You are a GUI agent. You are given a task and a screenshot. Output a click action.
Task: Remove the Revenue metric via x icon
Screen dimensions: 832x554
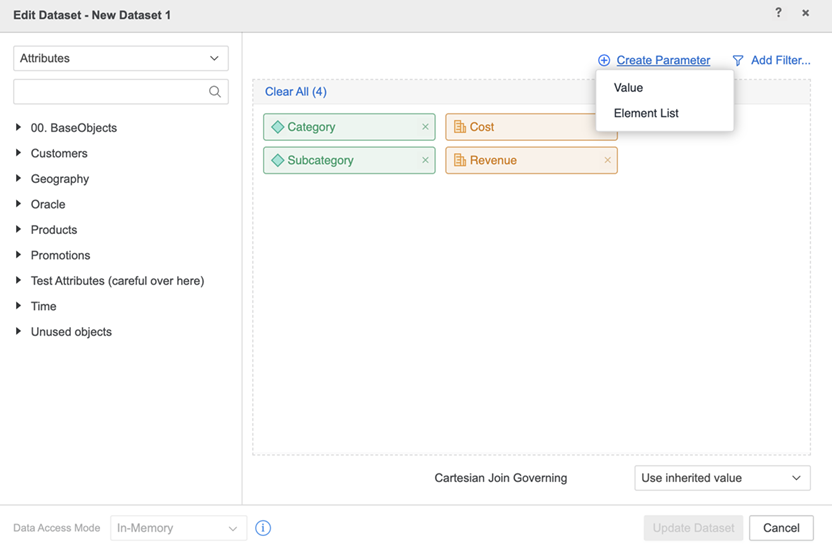point(607,160)
